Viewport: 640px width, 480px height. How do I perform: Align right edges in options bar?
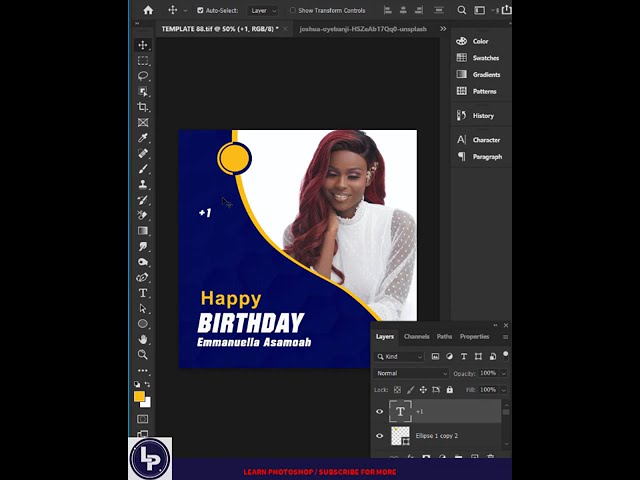[x=419, y=10]
